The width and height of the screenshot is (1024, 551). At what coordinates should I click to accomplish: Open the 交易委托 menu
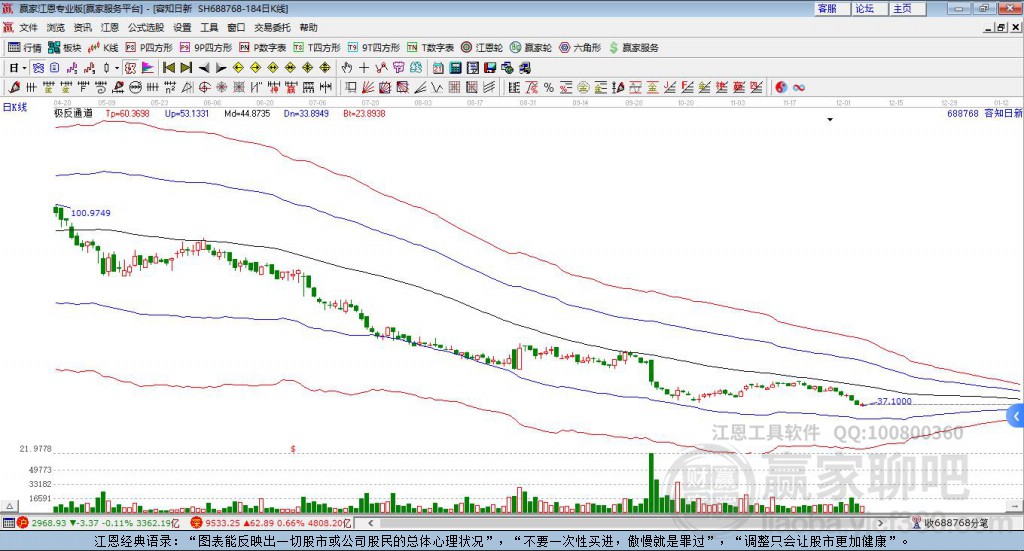tap(272, 27)
